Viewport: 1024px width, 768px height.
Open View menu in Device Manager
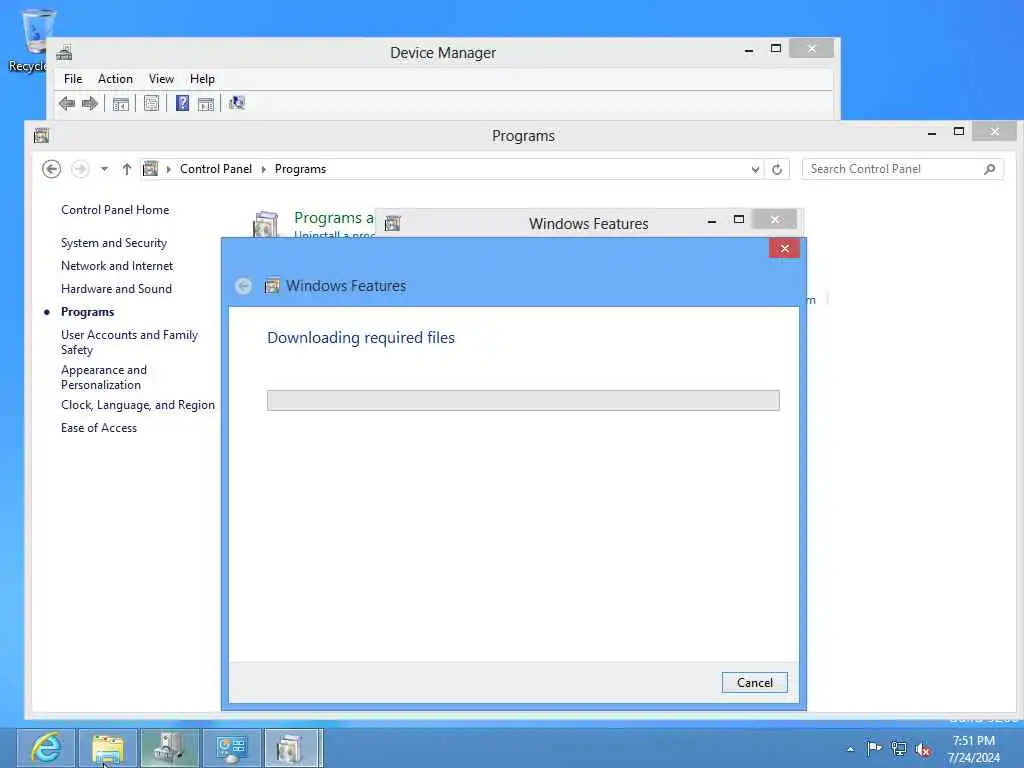[x=161, y=79]
